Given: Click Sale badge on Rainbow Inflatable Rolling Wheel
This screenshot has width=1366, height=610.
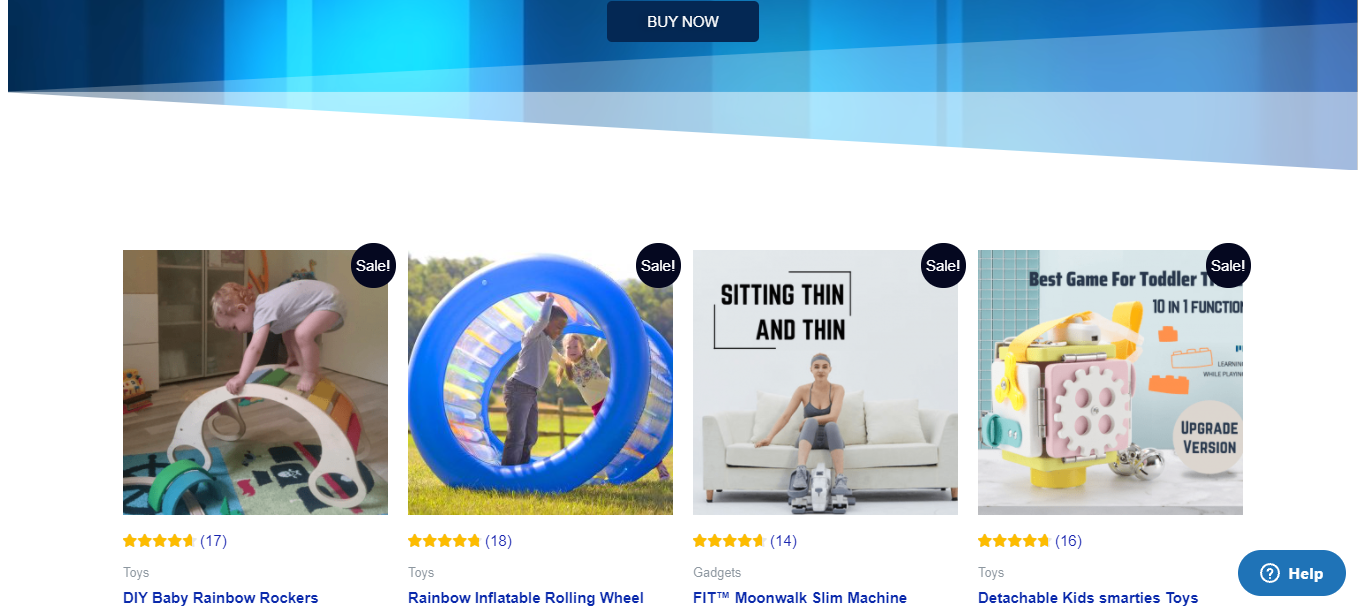Looking at the screenshot, I should pyautogui.click(x=658, y=265).
